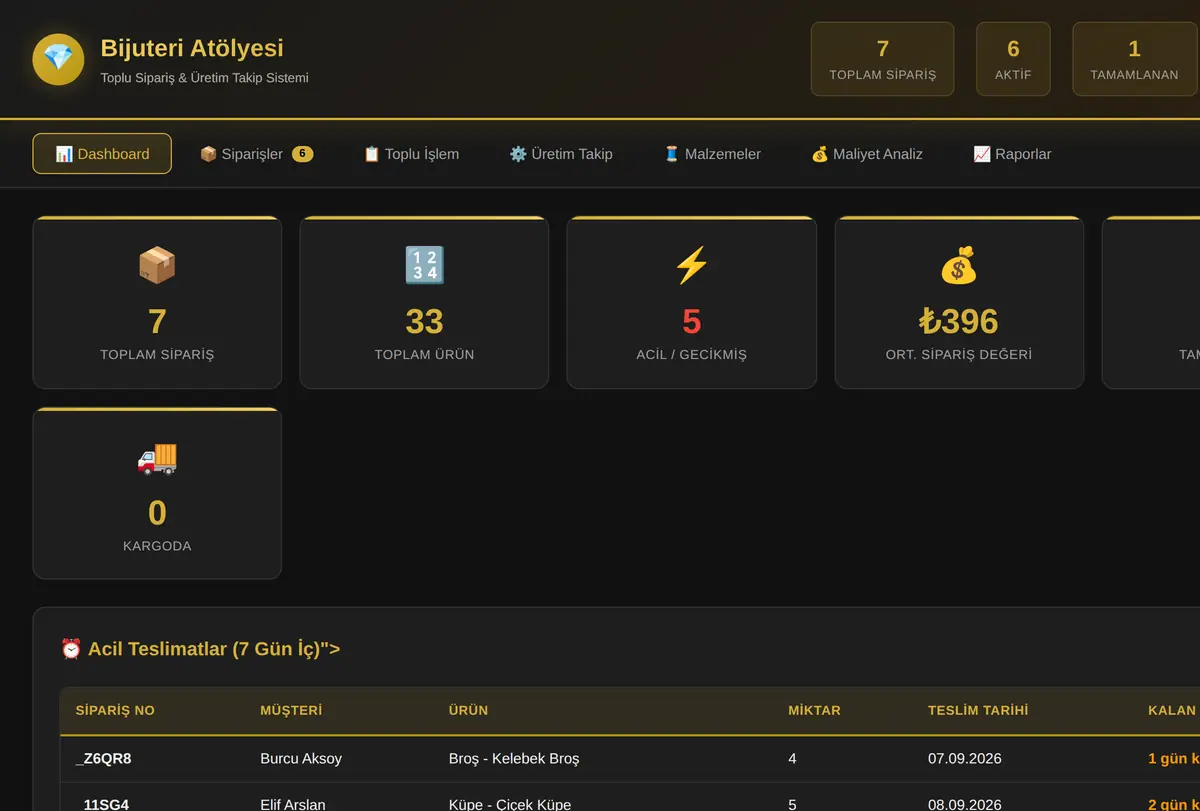Select the Malzemeler tab
The image size is (1200, 811).
(712, 154)
